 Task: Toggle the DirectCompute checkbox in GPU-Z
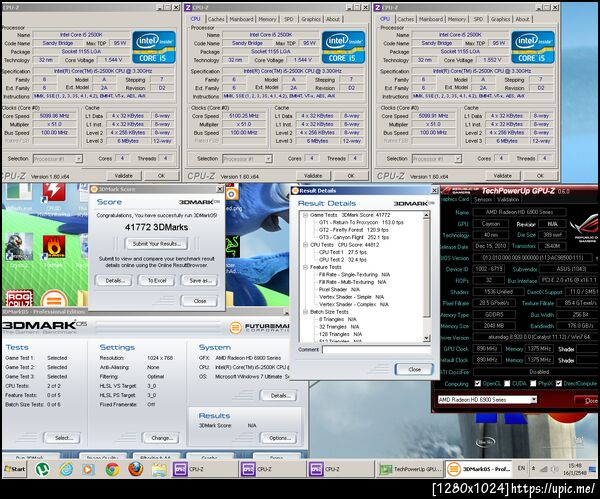point(559,383)
